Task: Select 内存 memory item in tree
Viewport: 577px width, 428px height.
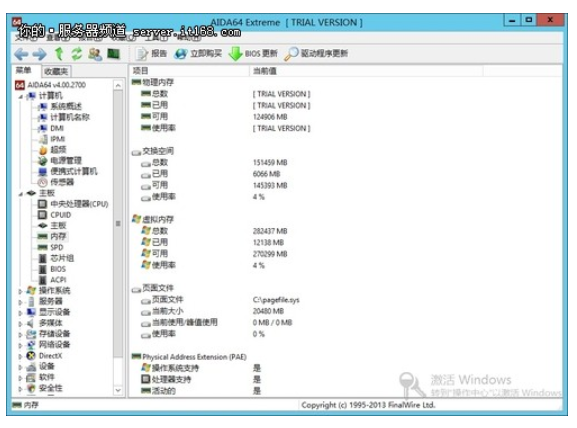Action: click(52, 236)
